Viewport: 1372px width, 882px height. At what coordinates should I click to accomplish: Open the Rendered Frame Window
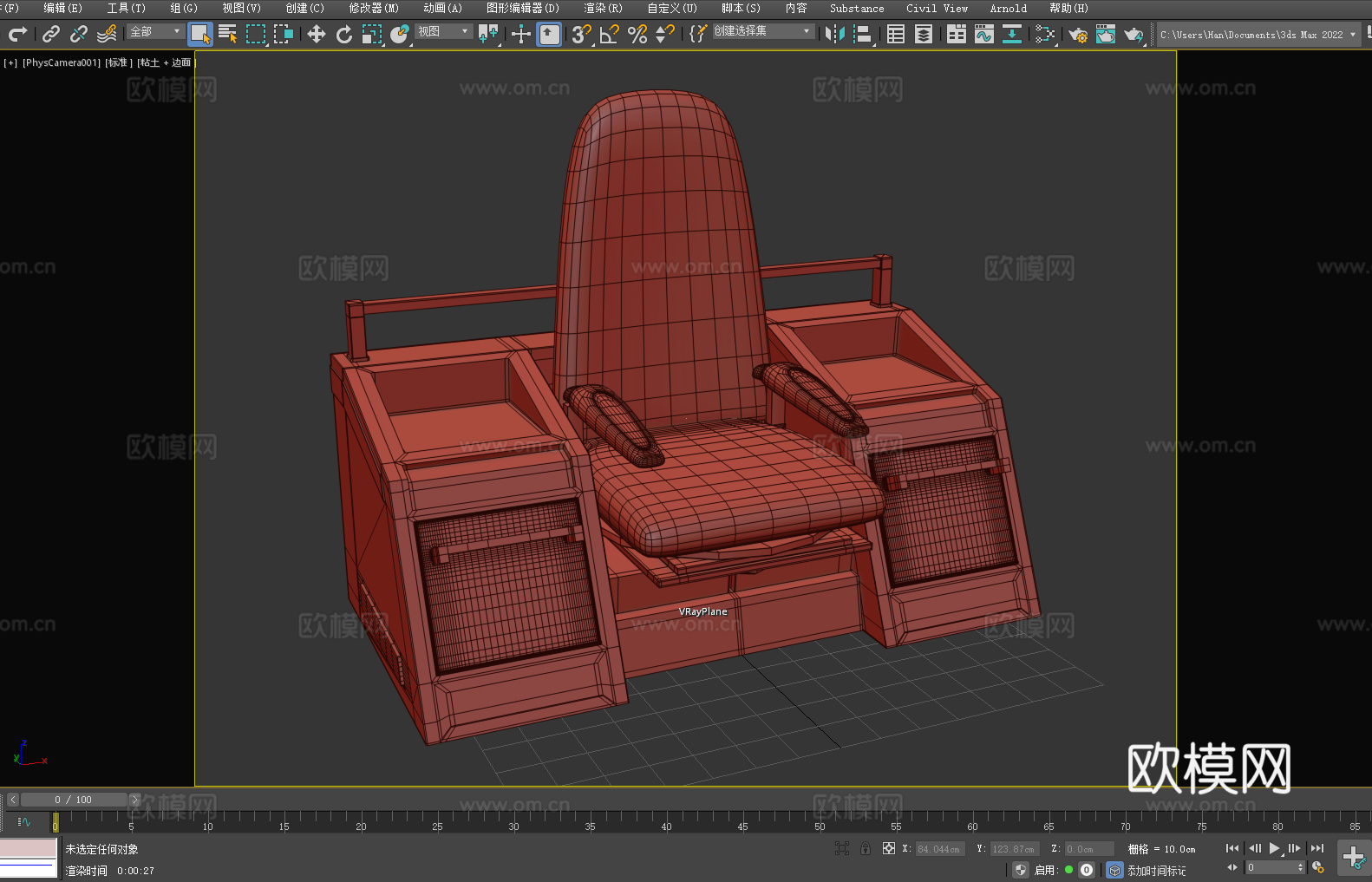point(1106,34)
